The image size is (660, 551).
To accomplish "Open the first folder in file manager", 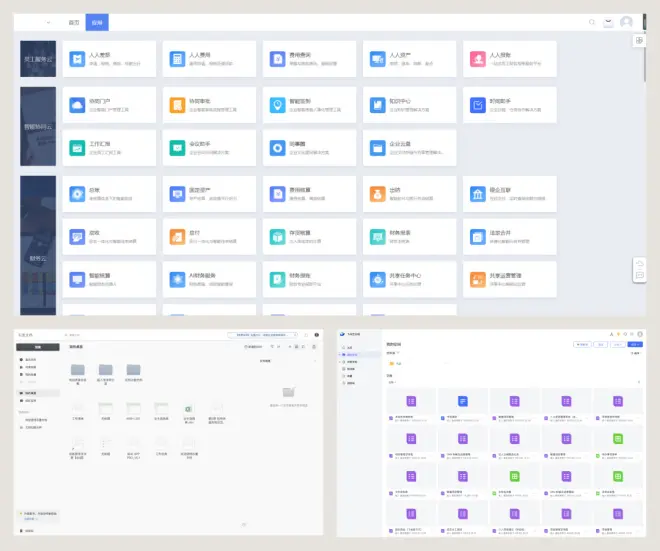I will [x=78, y=370].
